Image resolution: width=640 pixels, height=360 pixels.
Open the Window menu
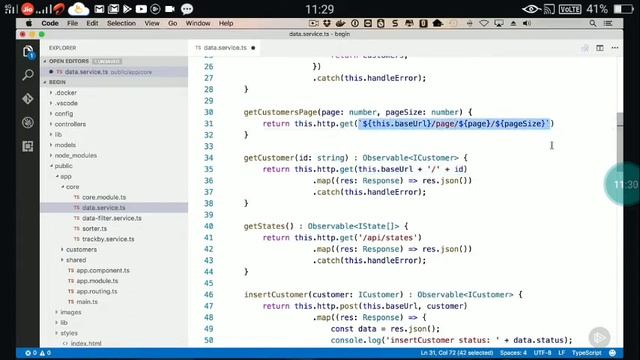coord(198,23)
